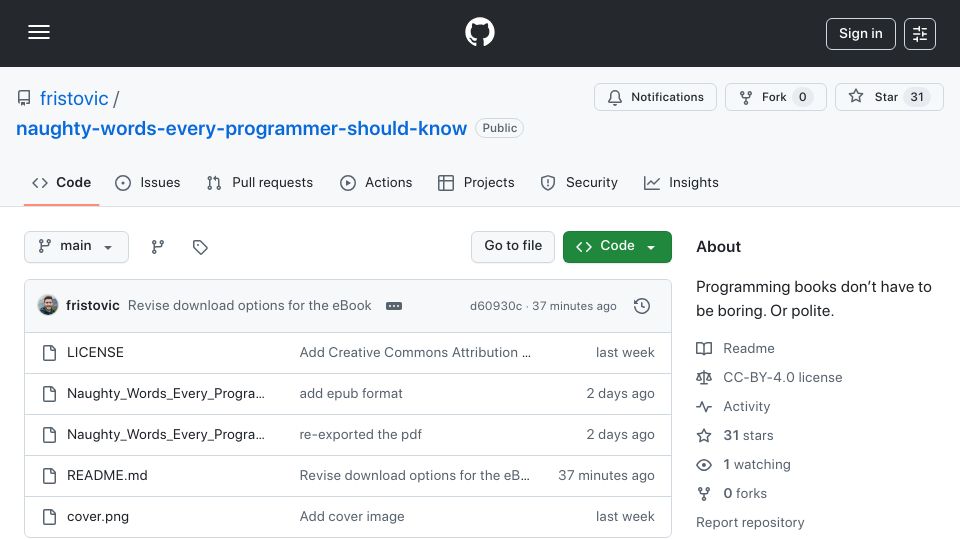Viewport: 960px width, 540px height.
Task: Open the CC-BY-4.0 license link
Action: point(782,377)
